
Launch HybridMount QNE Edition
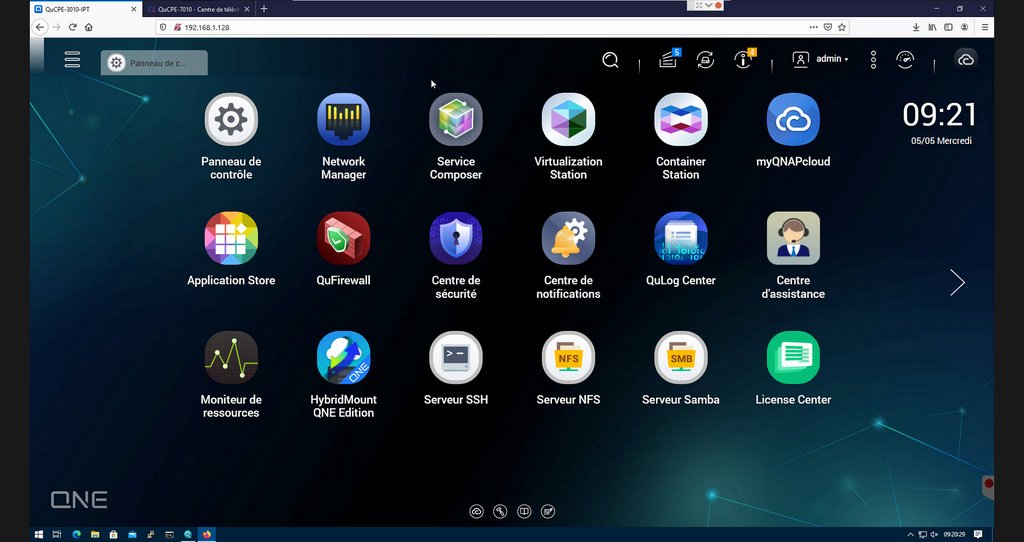(x=344, y=357)
